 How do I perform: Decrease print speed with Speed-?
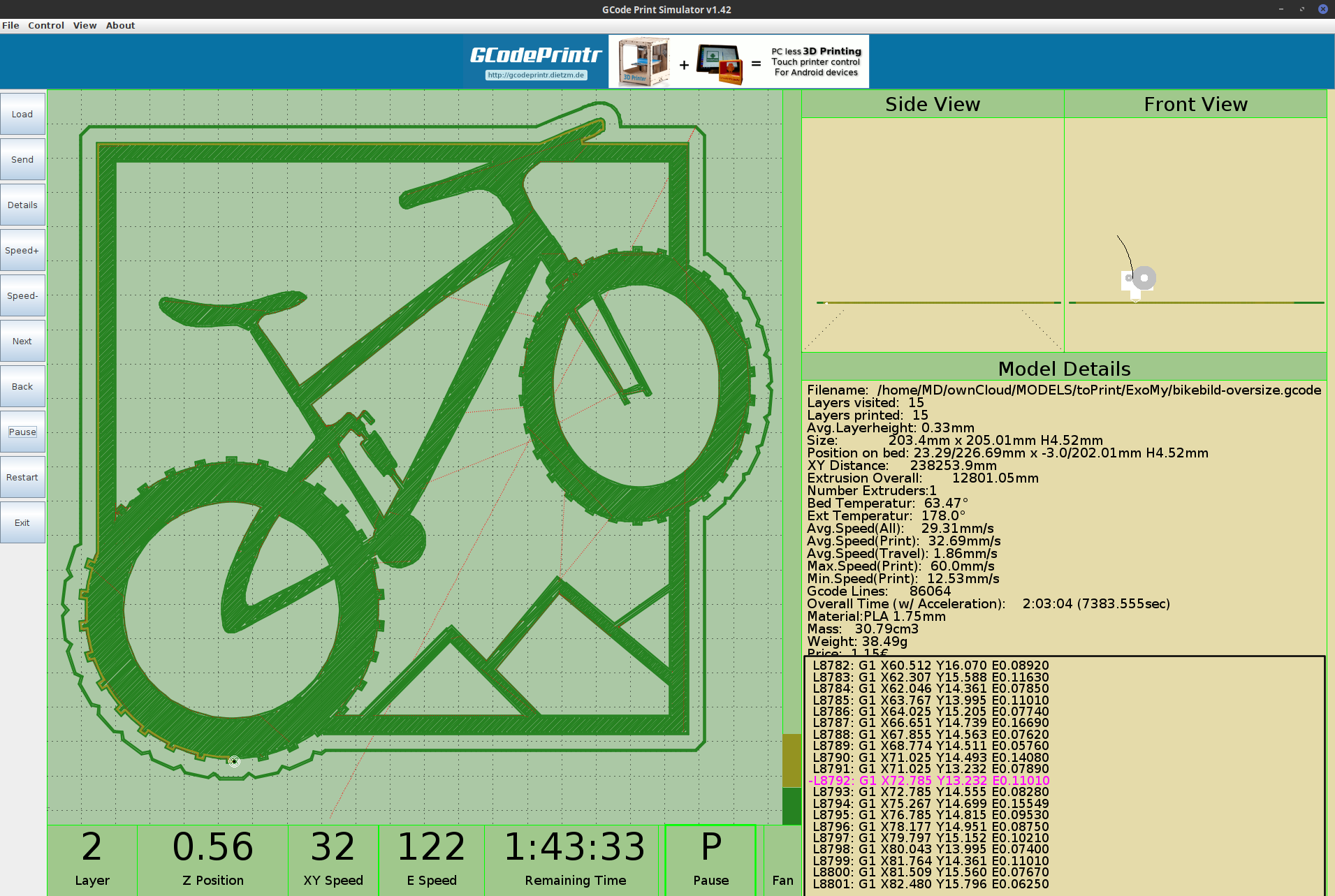[22, 295]
